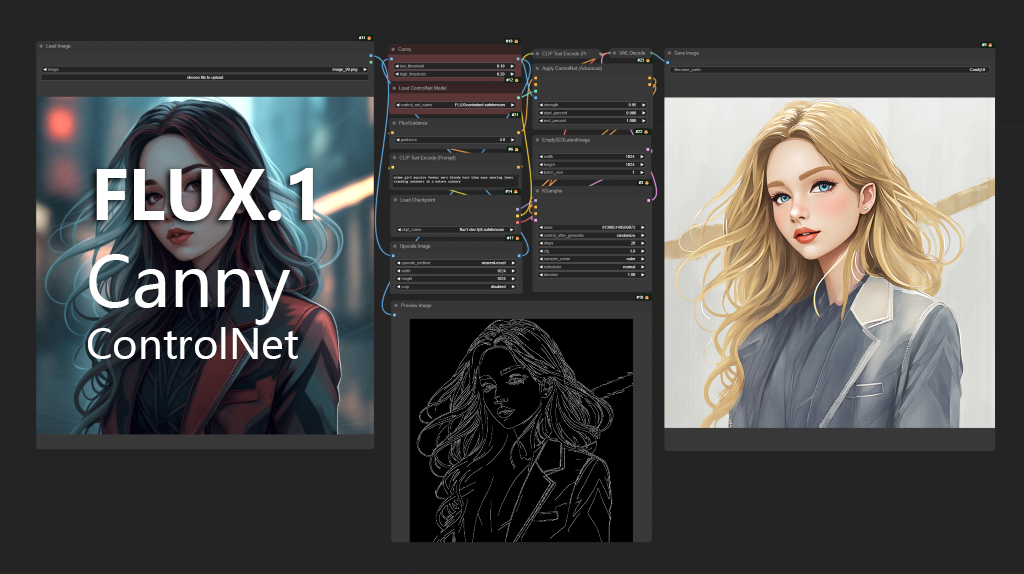
Task: Click KSampler's pink latent output port
Action: click(648, 200)
